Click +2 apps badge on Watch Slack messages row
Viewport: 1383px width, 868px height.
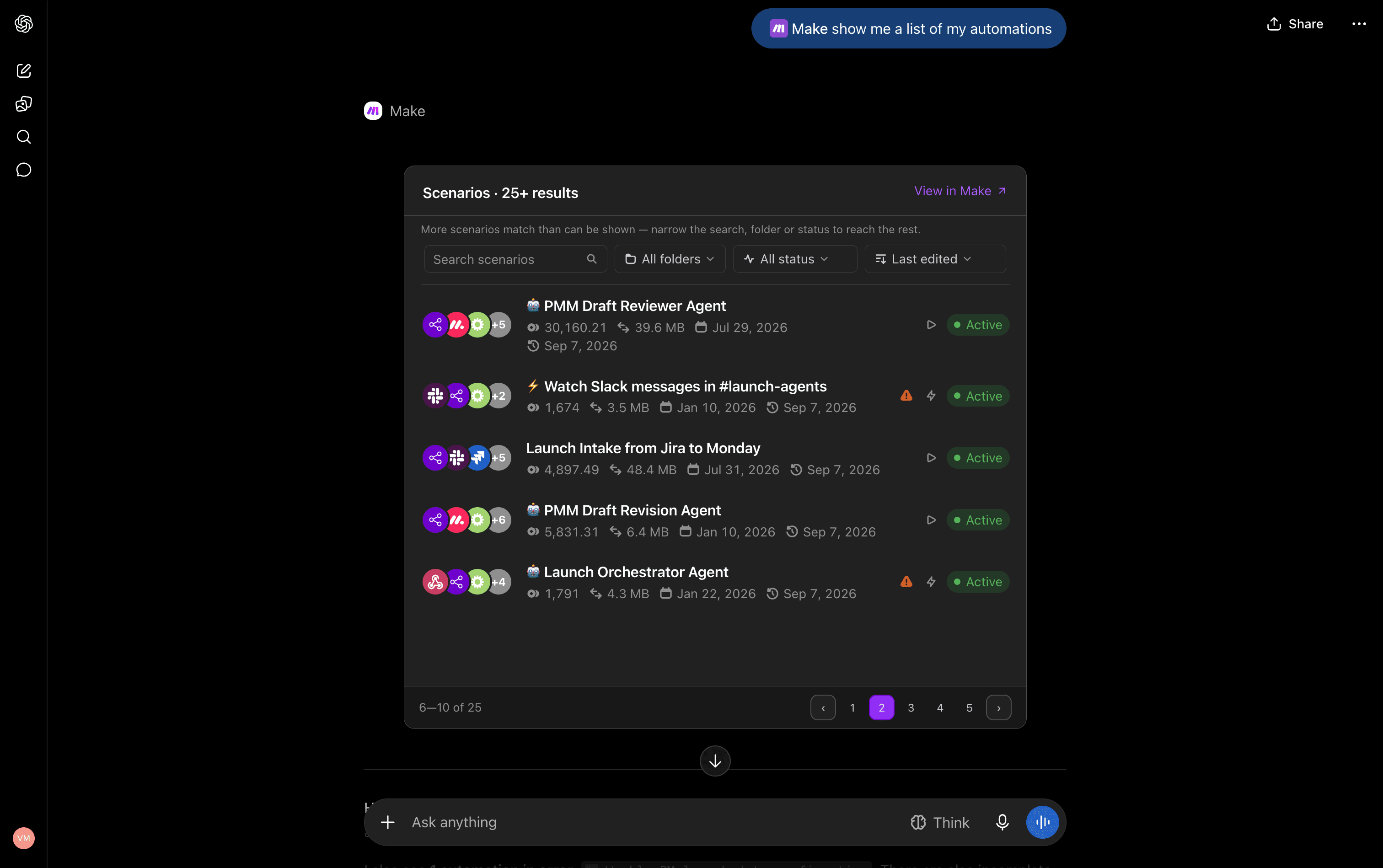coord(499,396)
